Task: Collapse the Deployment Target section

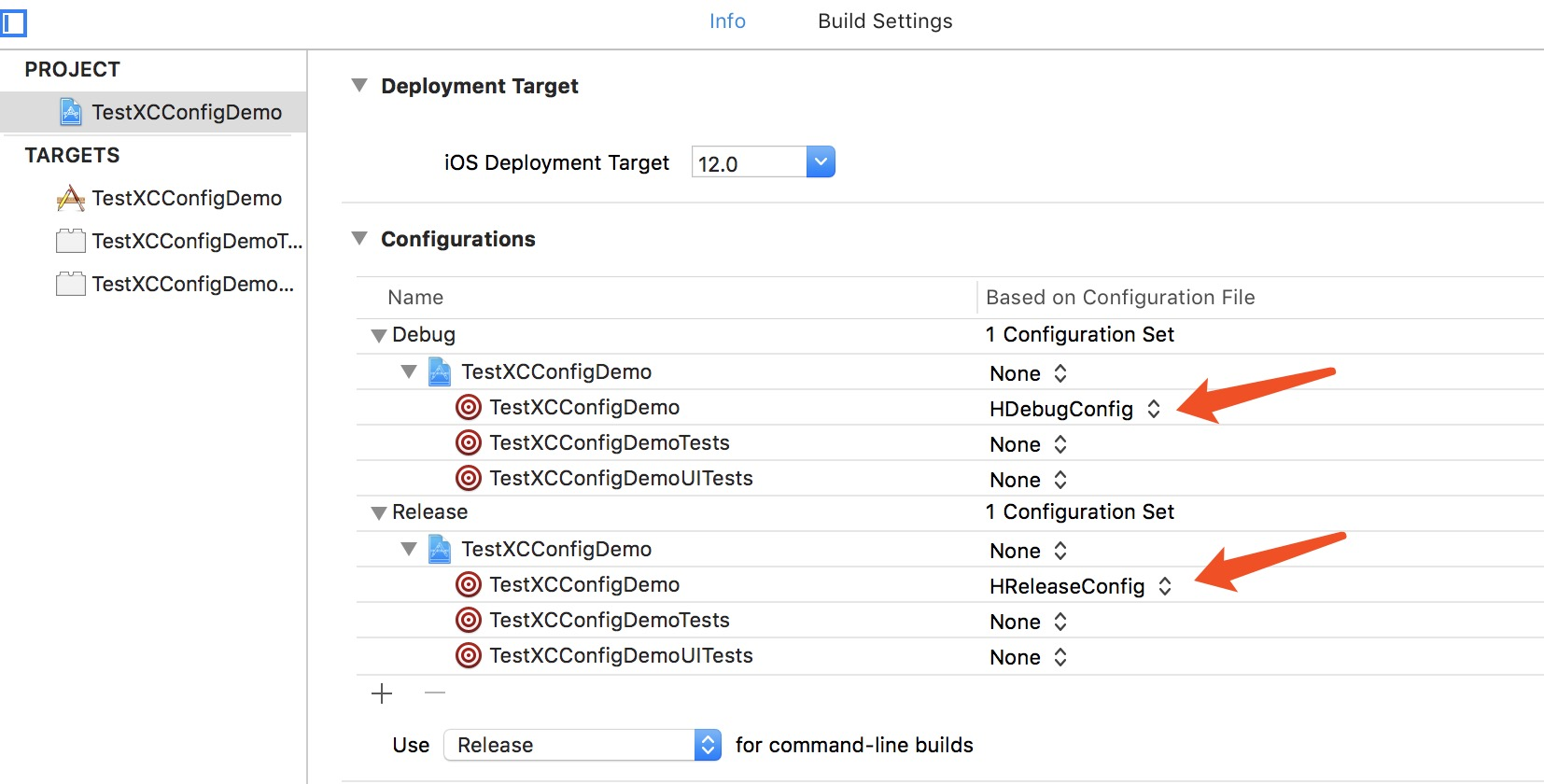Action: coord(359,86)
